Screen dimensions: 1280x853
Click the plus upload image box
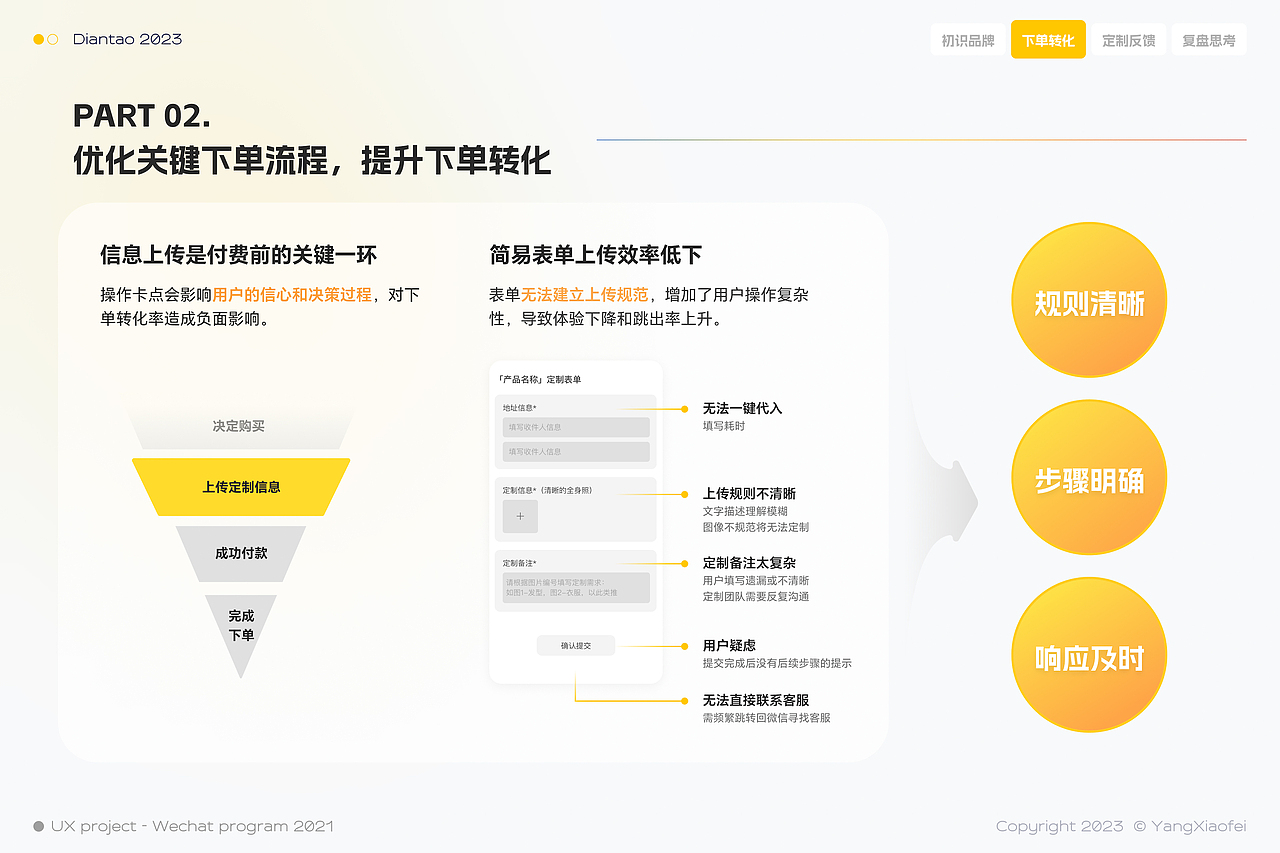pyautogui.click(x=520, y=516)
